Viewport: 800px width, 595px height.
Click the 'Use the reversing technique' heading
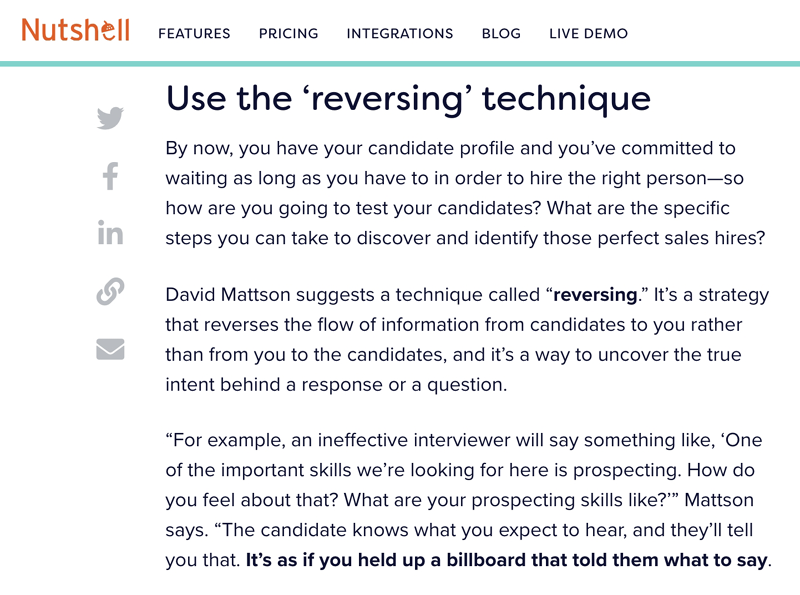[408, 98]
